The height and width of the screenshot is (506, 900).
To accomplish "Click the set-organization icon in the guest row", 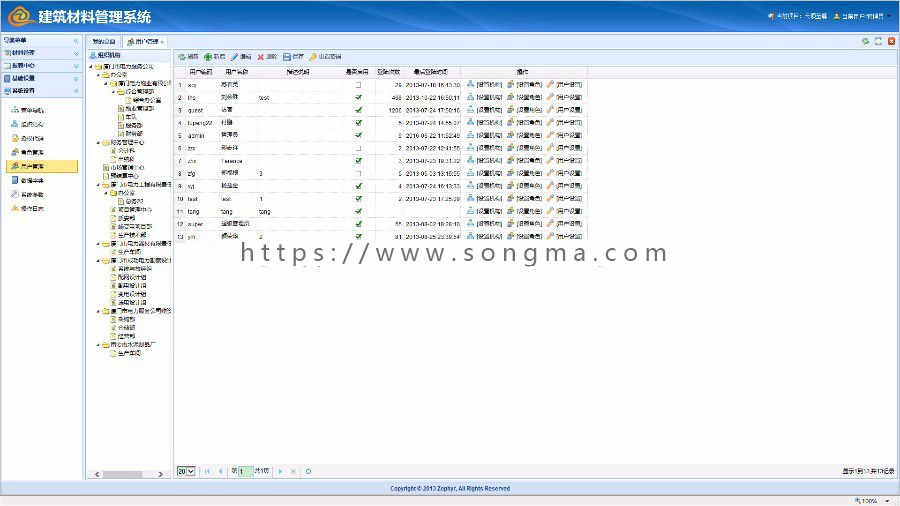I will tap(471, 110).
